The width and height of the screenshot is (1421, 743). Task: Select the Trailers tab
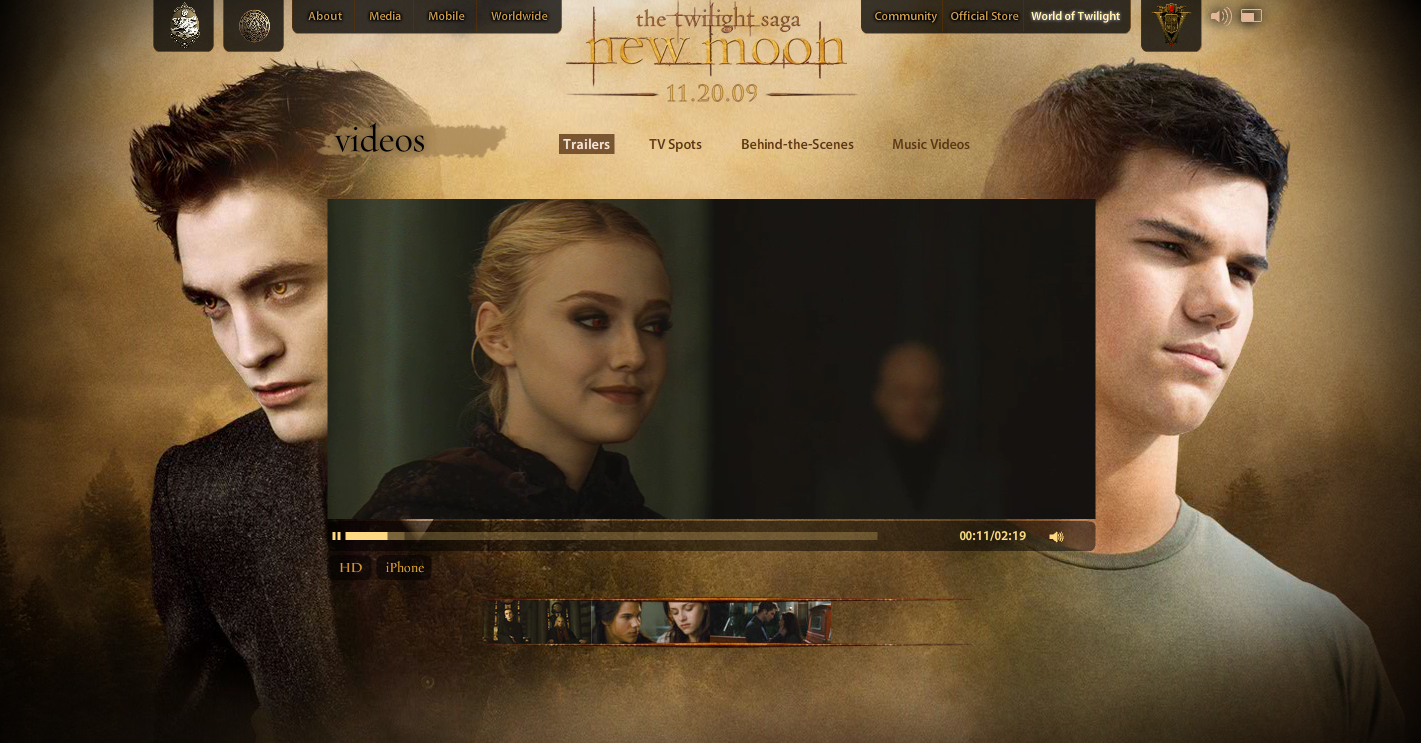[x=586, y=144]
